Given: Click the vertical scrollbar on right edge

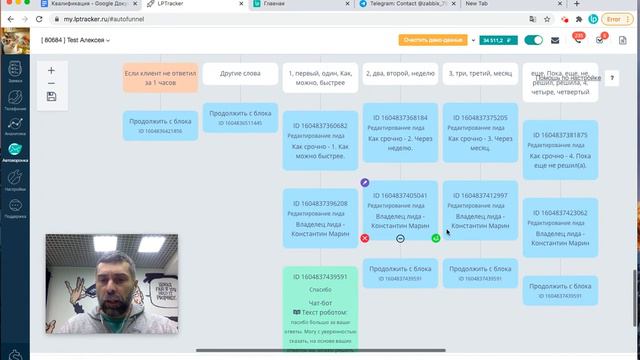Looking at the screenshot, I should coord(636,298).
